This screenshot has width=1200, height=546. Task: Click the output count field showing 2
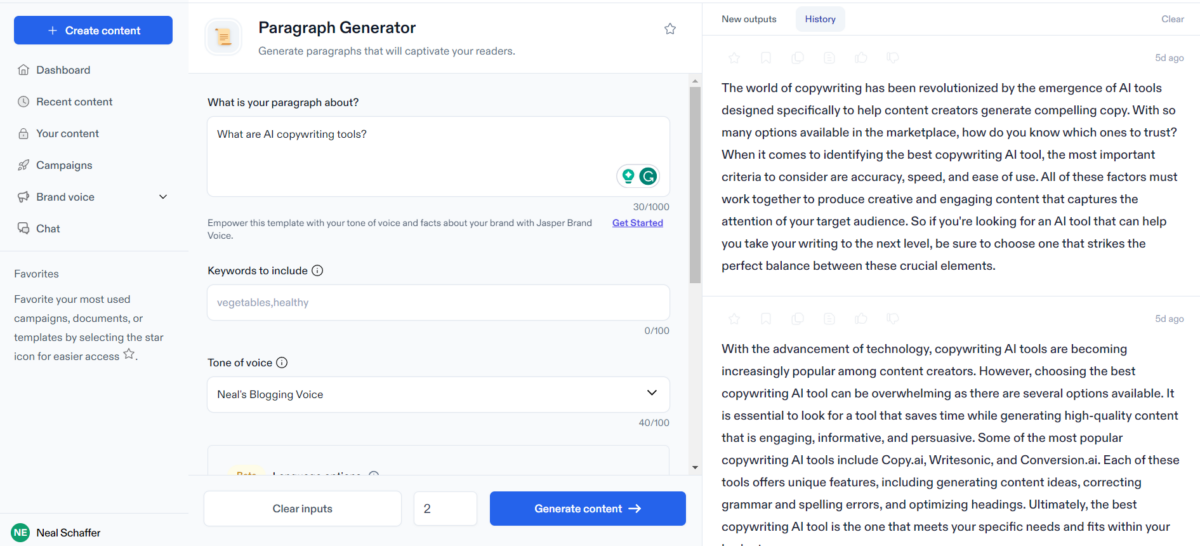tap(445, 509)
